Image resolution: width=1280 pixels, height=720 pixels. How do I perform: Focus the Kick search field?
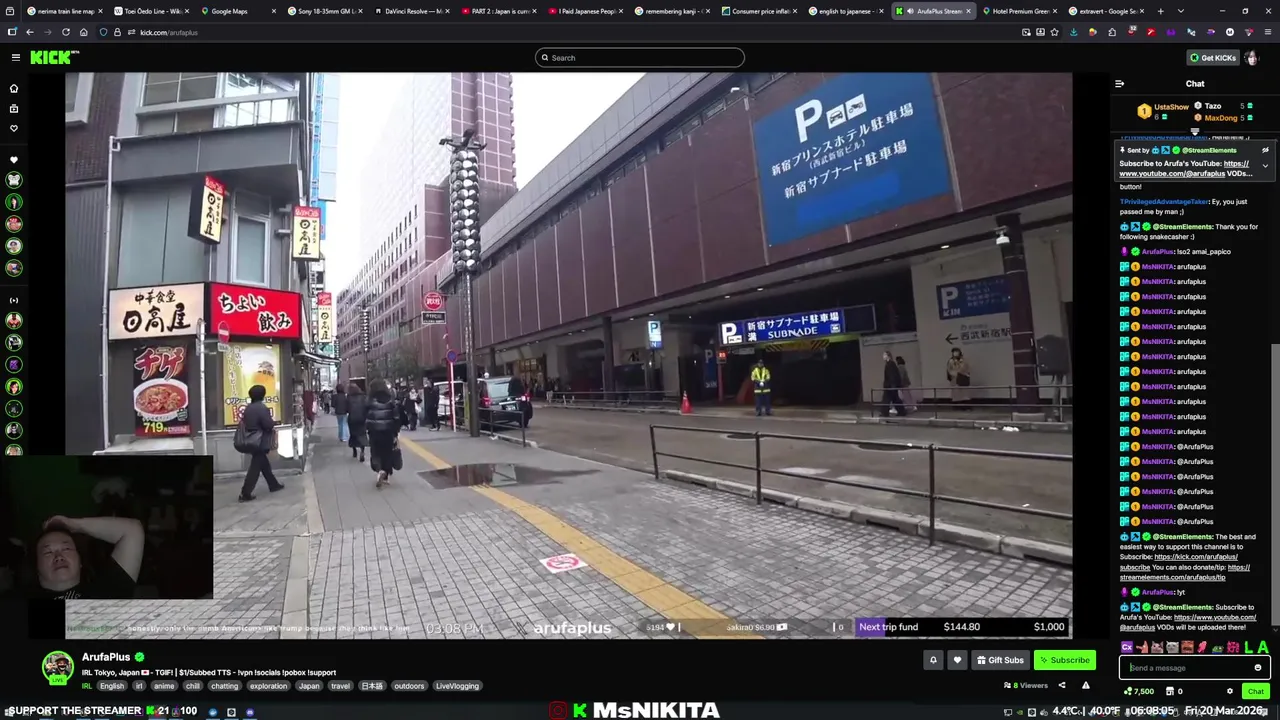click(x=640, y=57)
